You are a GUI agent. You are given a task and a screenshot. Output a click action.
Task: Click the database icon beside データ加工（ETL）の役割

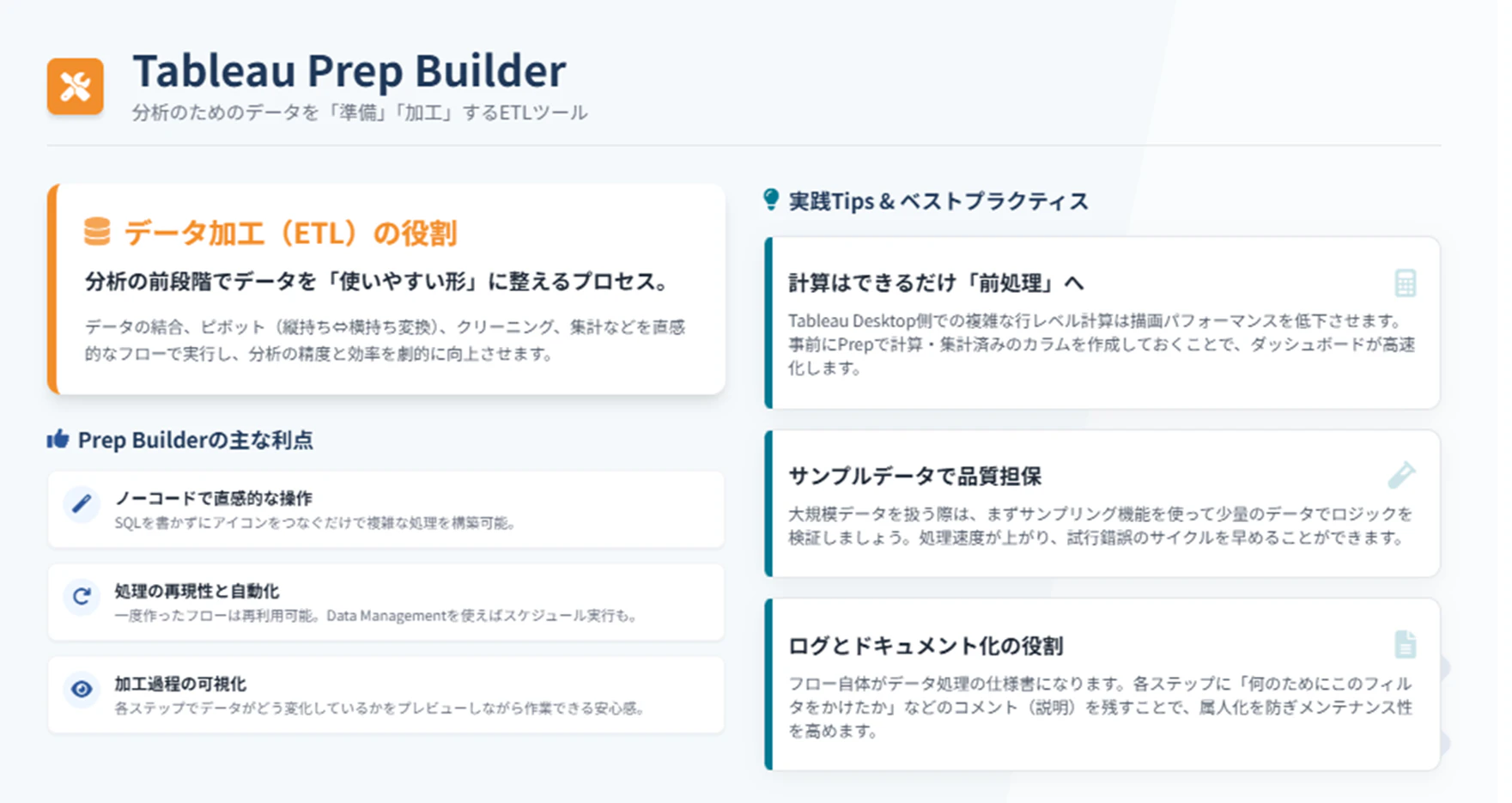point(97,232)
